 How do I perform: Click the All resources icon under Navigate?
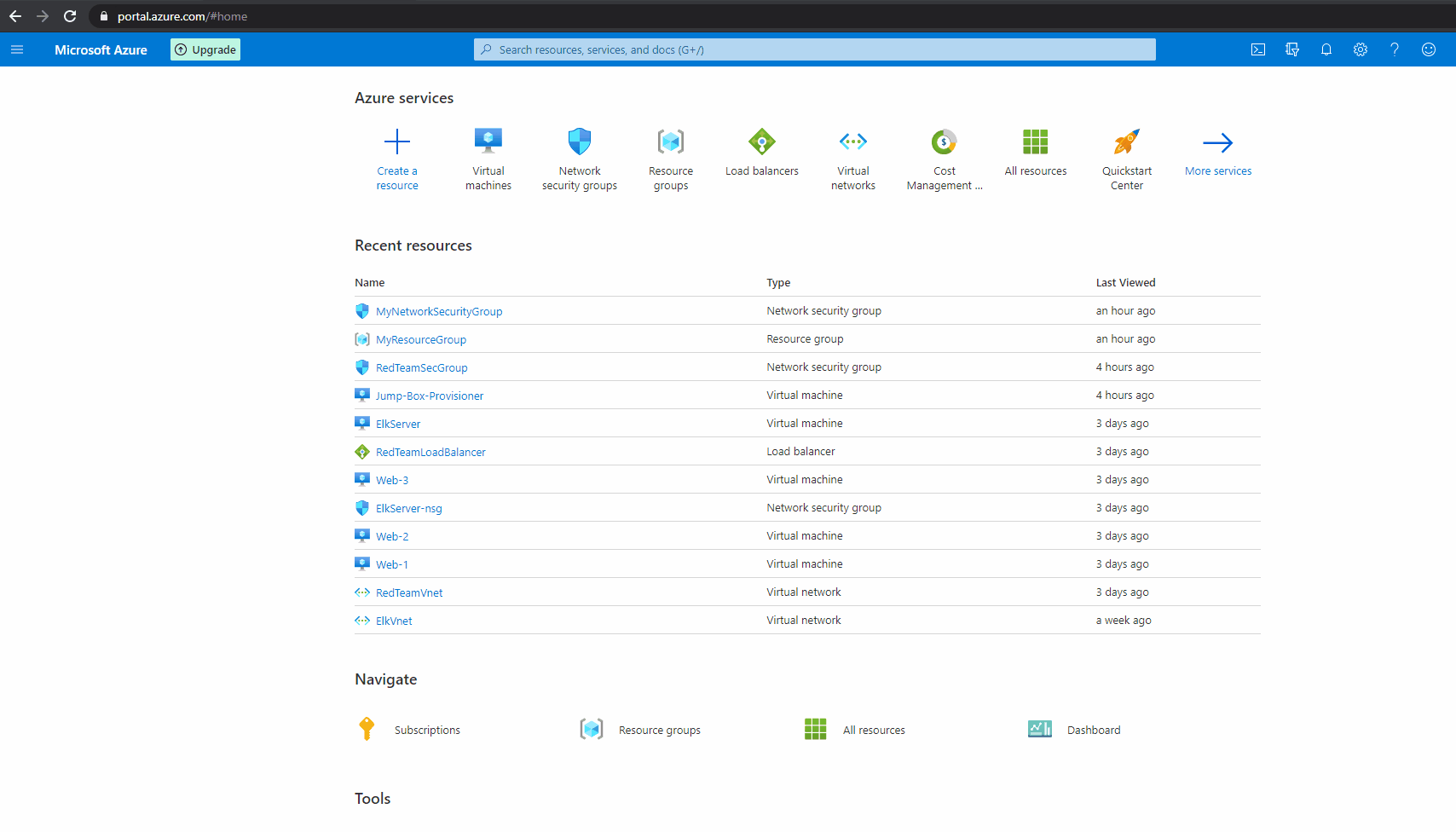click(x=816, y=729)
